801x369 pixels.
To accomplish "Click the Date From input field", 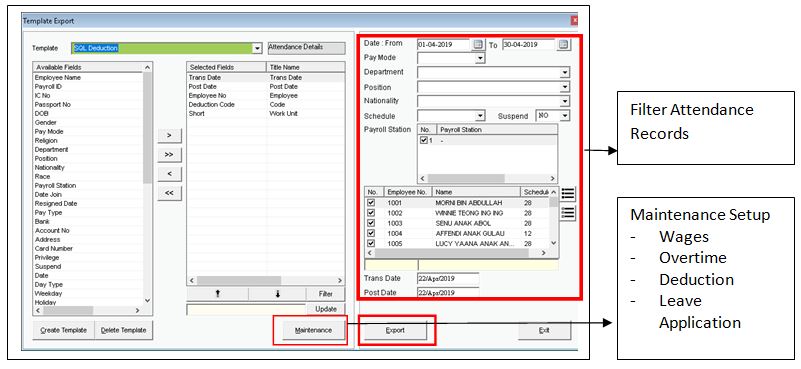I will [x=443, y=44].
